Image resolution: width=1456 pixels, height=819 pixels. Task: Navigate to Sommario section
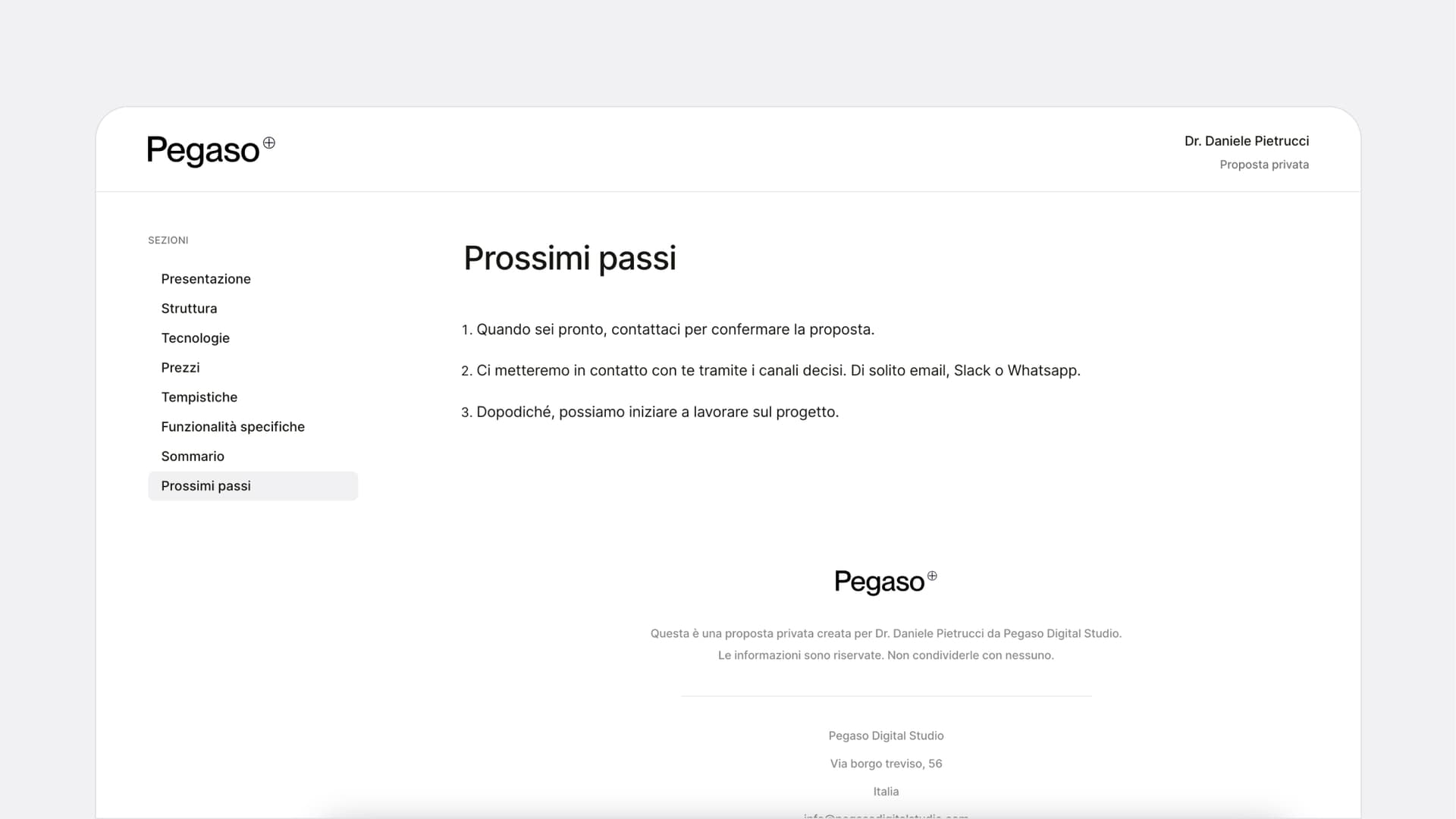click(x=192, y=456)
